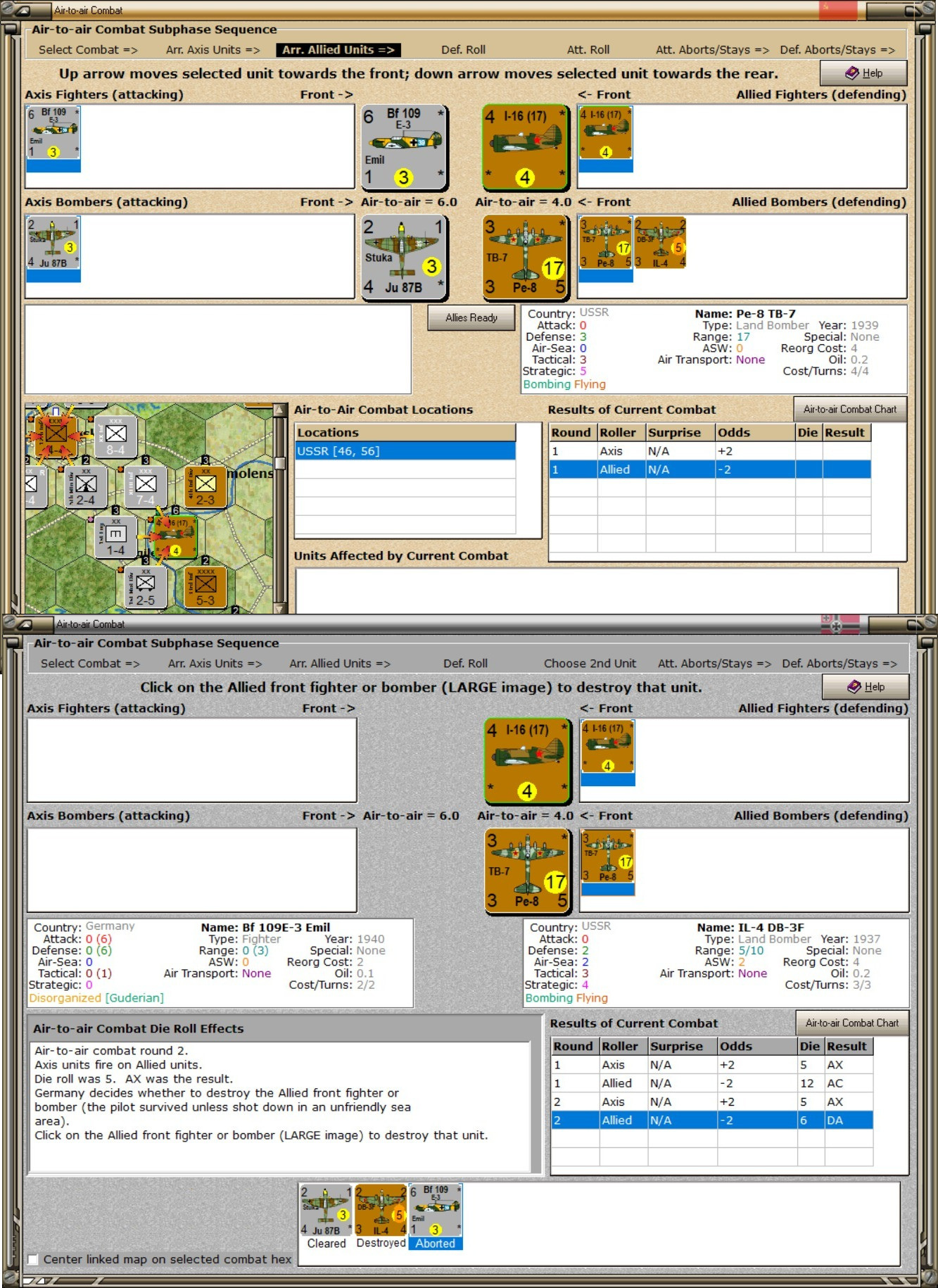Click the Locations list header

[405, 433]
